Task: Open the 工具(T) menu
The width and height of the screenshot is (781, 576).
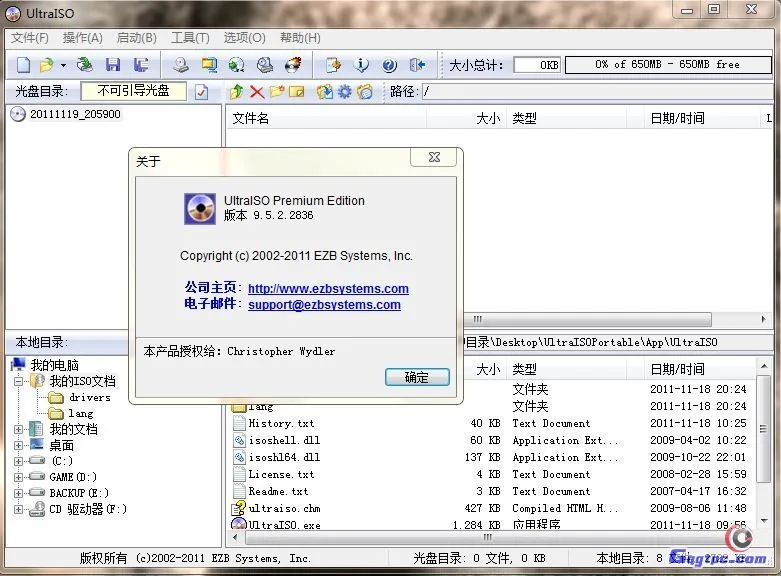Action: 190,38
